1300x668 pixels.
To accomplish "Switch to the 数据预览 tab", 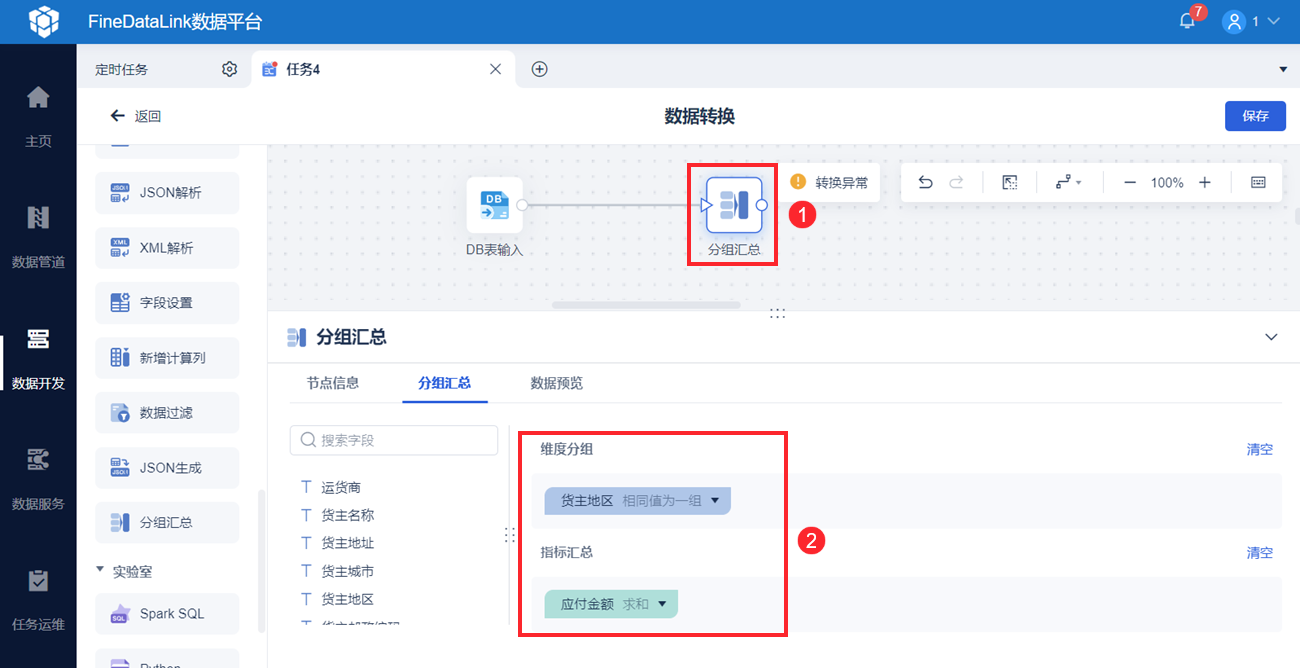I will point(557,383).
